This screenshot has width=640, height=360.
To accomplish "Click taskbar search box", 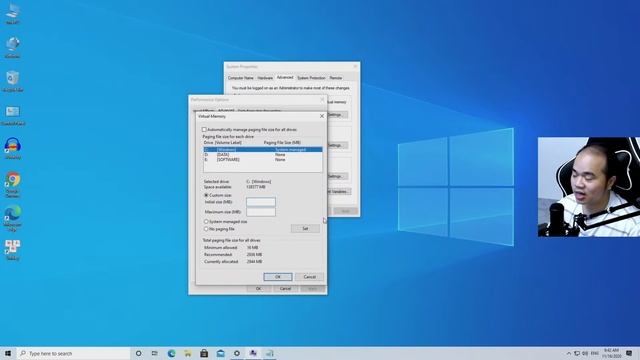I will tap(73, 353).
